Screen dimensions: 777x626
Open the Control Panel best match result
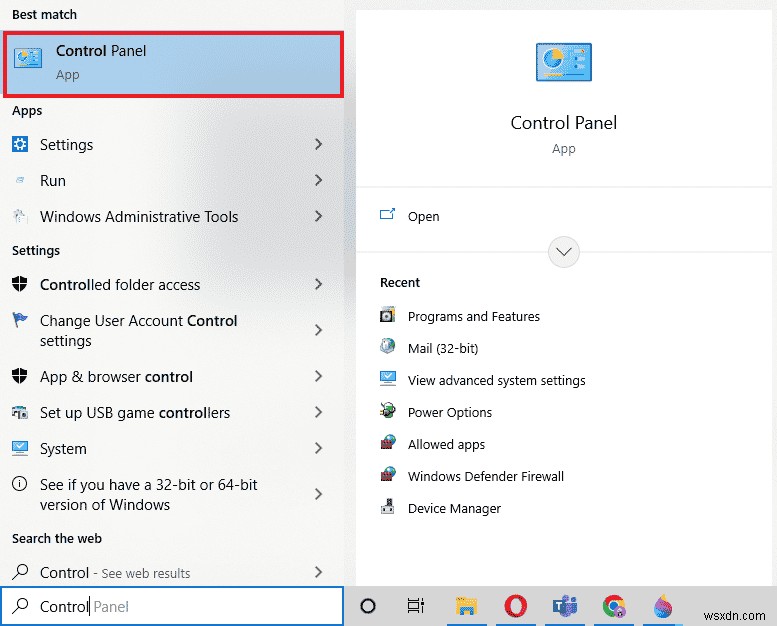pyautogui.click(x=173, y=63)
